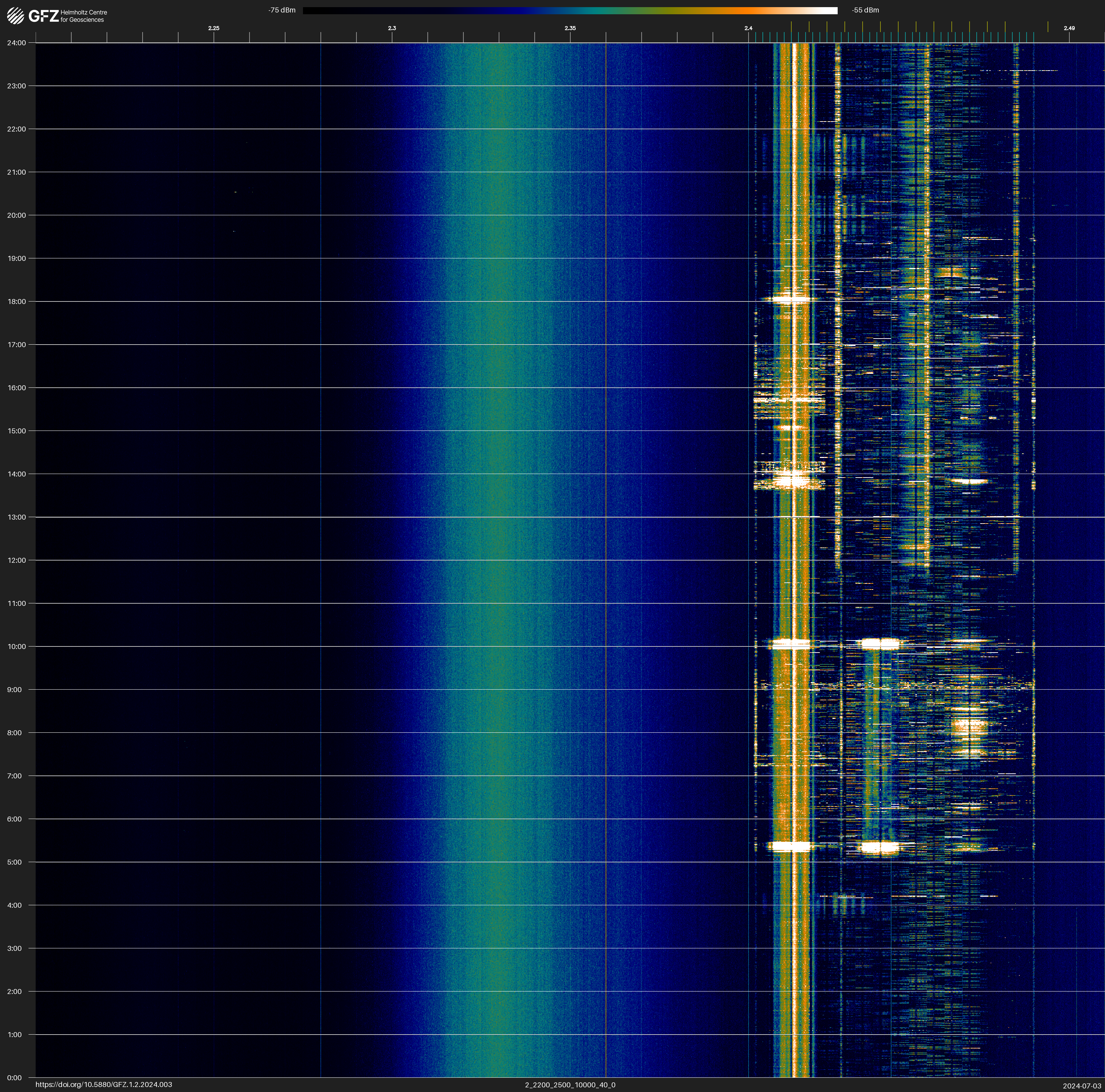Image resolution: width=1105 pixels, height=1092 pixels.
Task: Click the green band center at 12:00 line
Action: [x=499, y=560]
